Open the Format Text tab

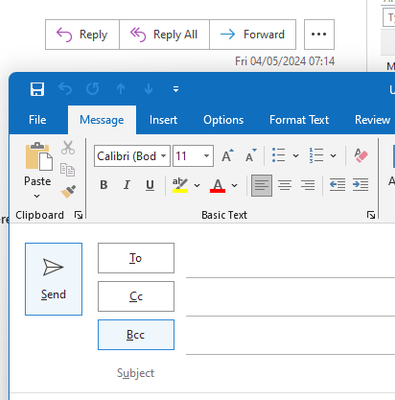click(299, 120)
